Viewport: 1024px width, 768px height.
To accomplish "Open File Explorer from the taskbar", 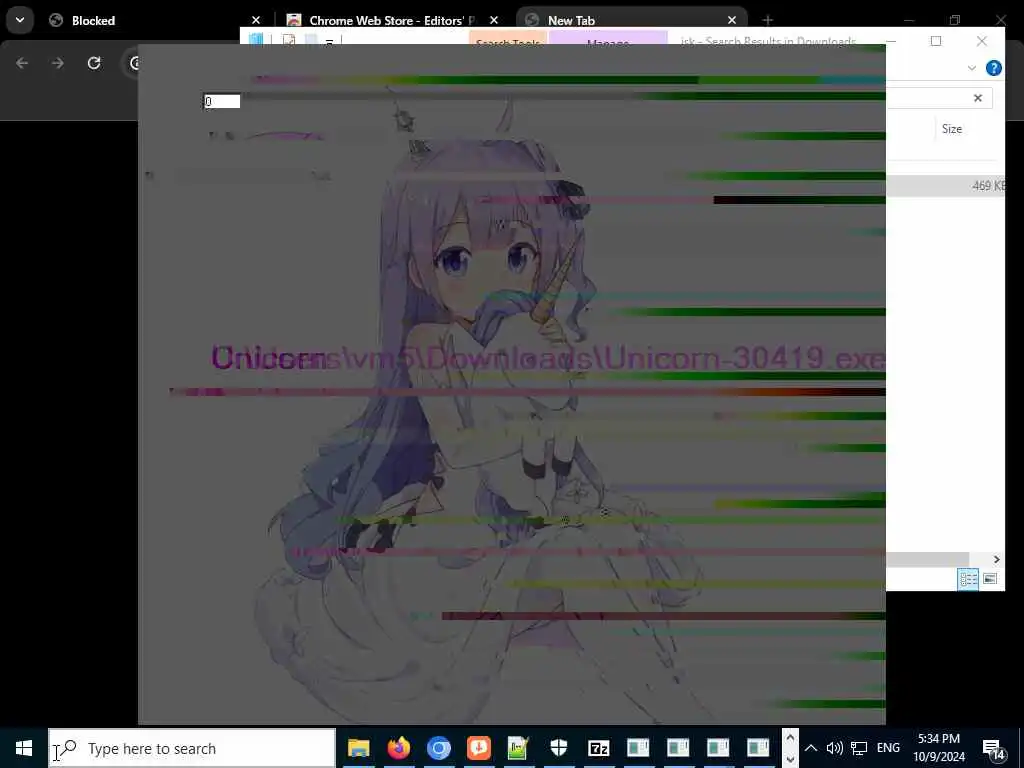I will (x=359, y=748).
